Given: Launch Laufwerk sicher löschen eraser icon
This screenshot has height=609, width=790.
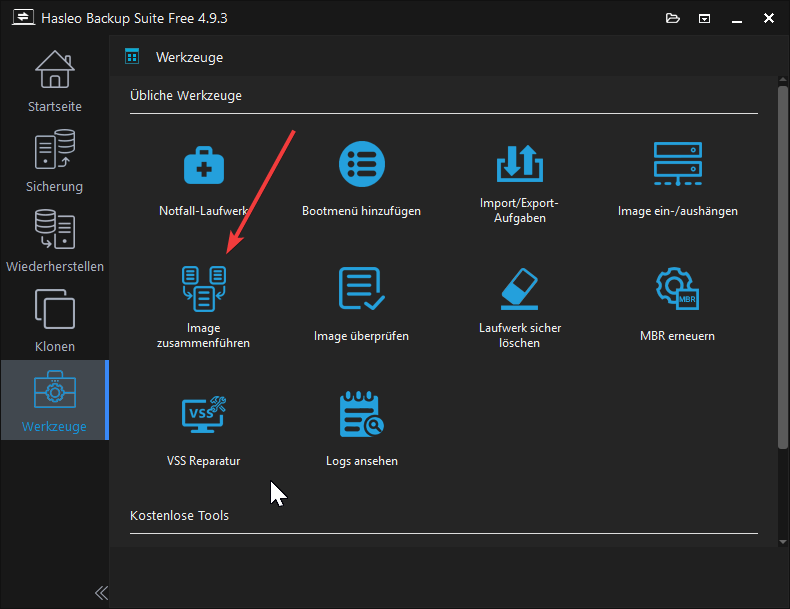Looking at the screenshot, I should coord(520,289).
